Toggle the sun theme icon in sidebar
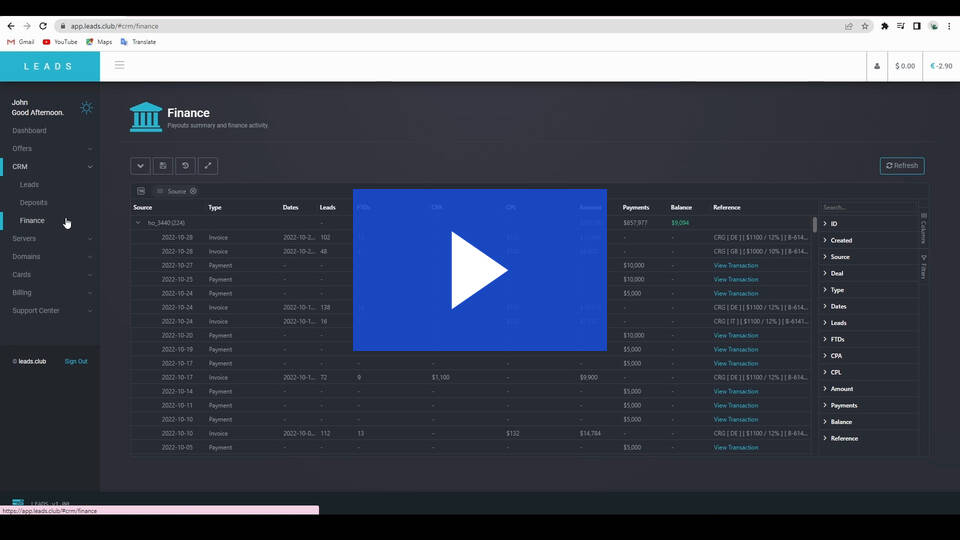960x540 pixels. (x=86, y=108)
